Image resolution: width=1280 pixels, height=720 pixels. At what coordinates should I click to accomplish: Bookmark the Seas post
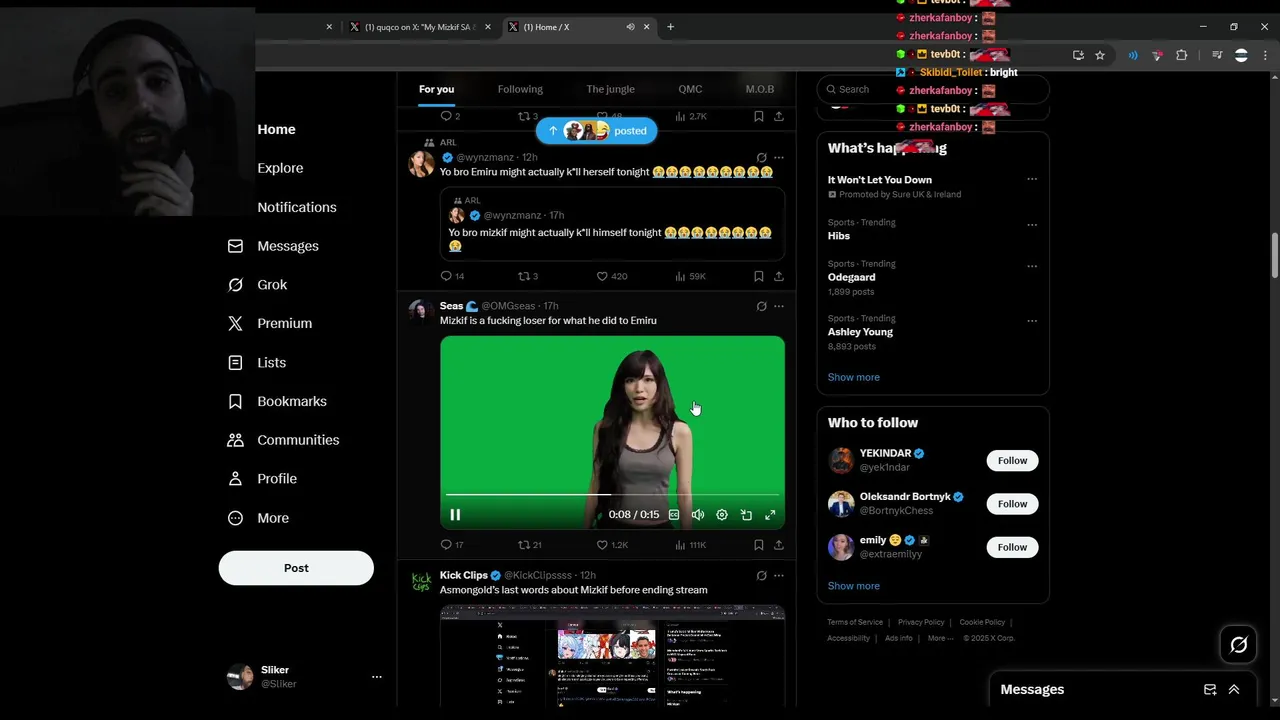pos(759,545)
